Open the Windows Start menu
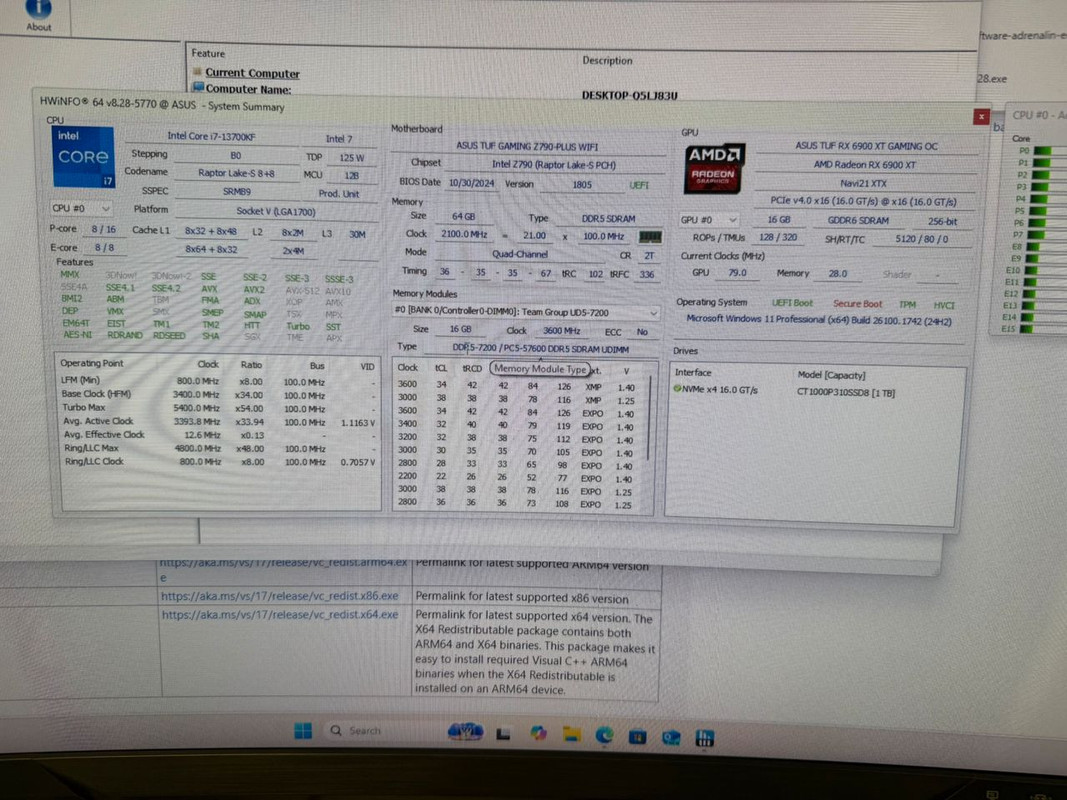This screenshot has height=800, width=1067. [303, 731]
